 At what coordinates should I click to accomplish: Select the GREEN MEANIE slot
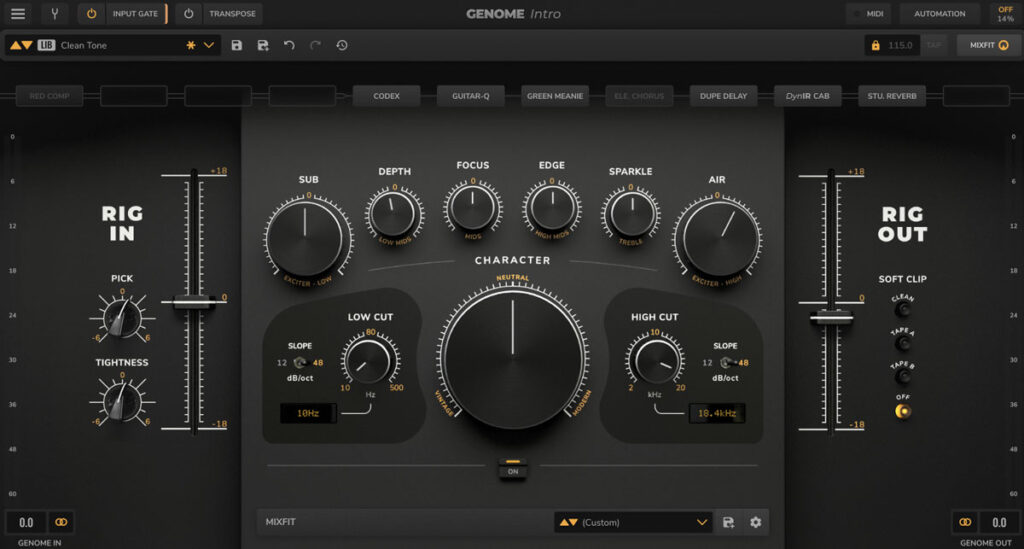click(555, 96)
